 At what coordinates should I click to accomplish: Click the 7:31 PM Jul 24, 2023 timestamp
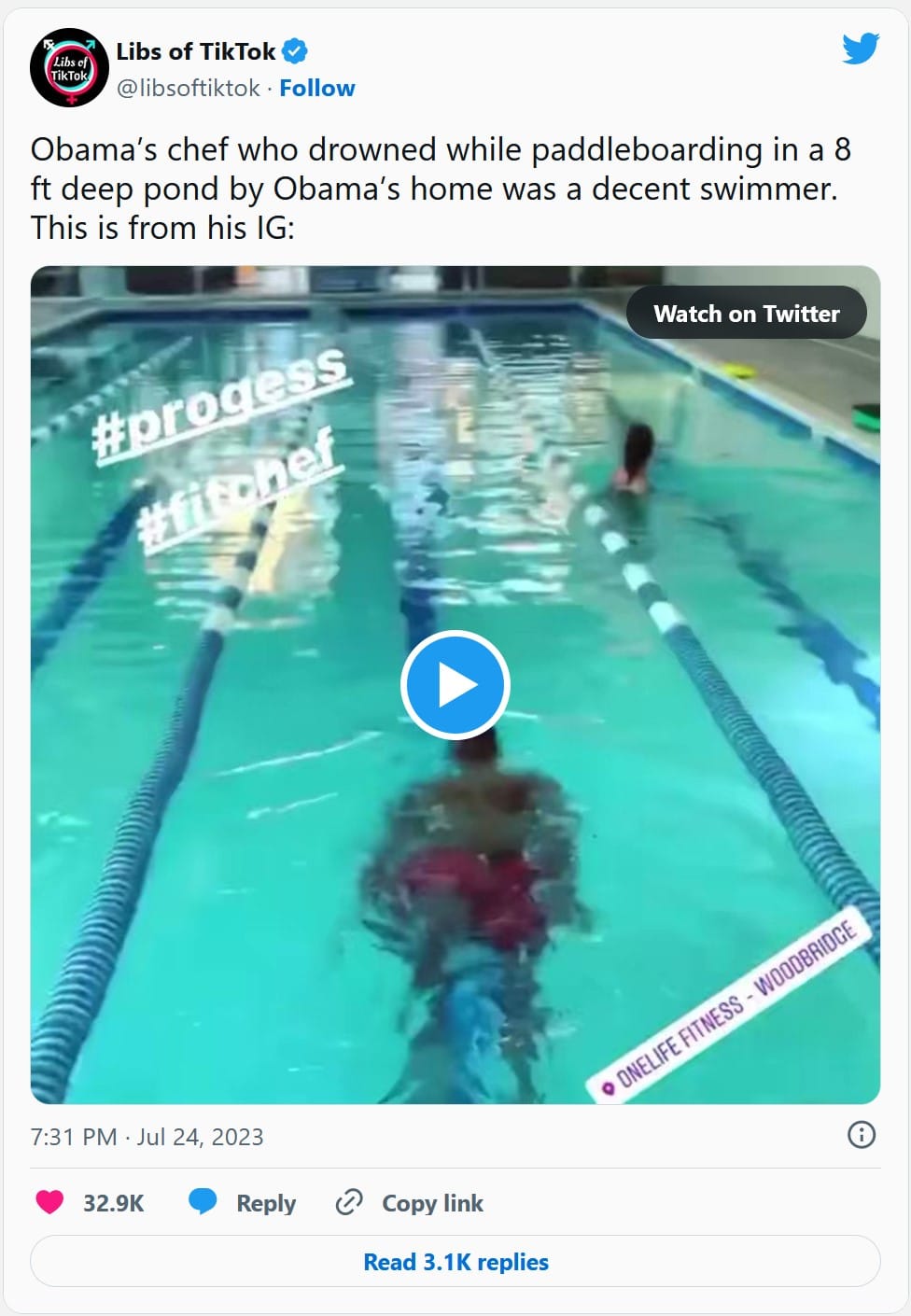tap(147, 1137)
